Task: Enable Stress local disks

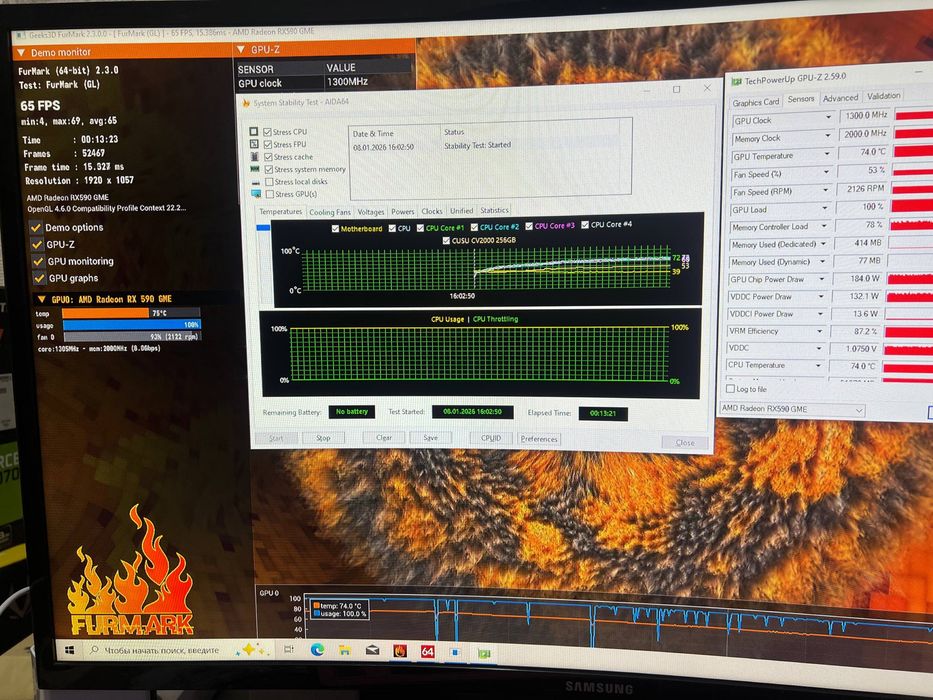Action: (270, 182)
